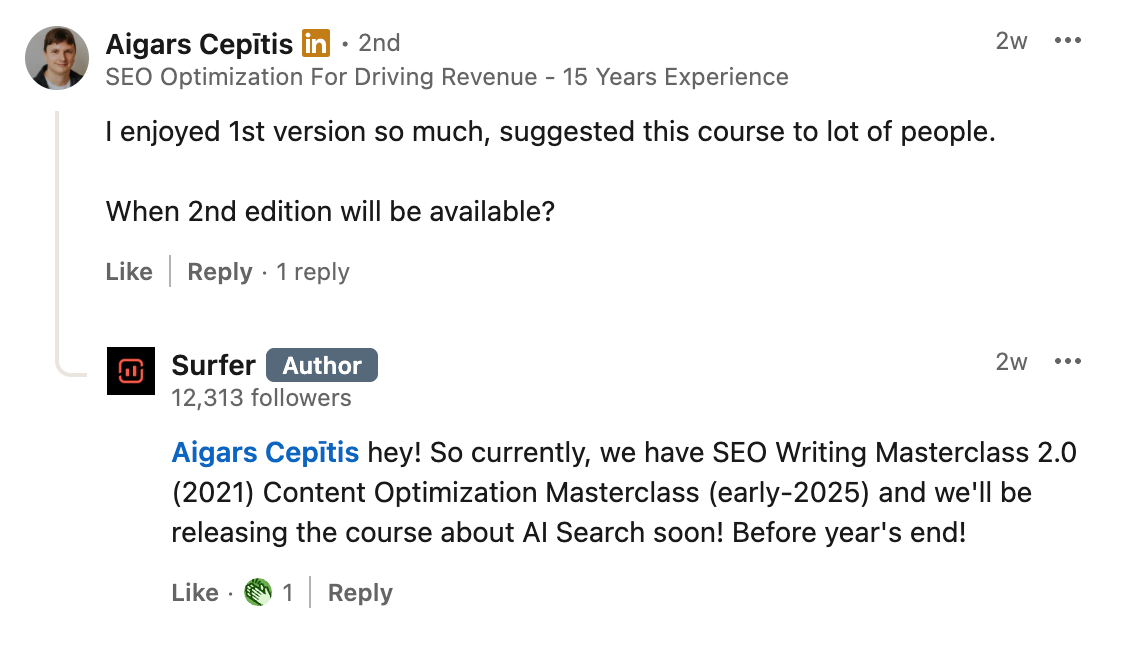This screenshot has width=1124, height=650.
Task: Open the SEO Optimization headline under Aigars
Action: pyautogui.click(x=446, y=77)
